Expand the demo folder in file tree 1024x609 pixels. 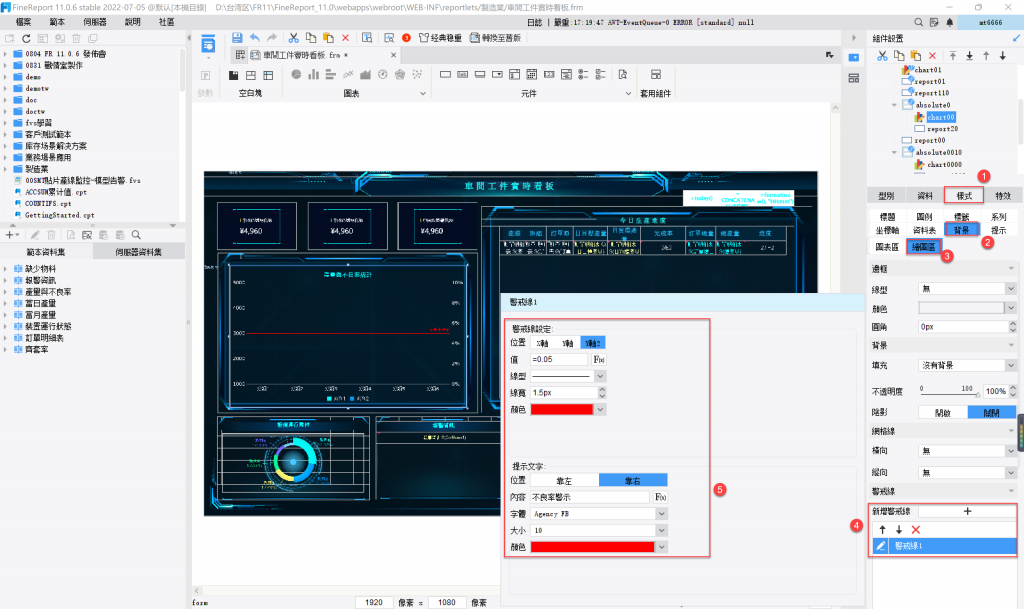click(x=5, y=77)
